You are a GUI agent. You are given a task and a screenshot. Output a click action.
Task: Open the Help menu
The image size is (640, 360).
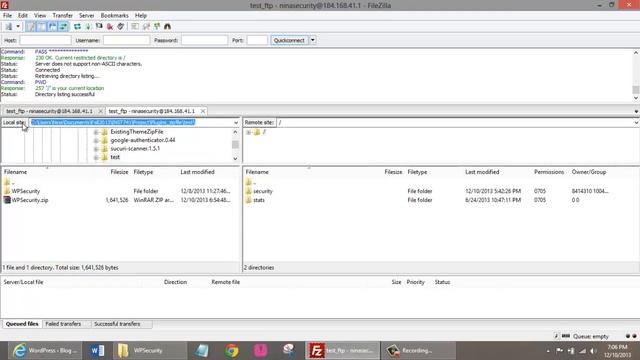coord(141,16)
